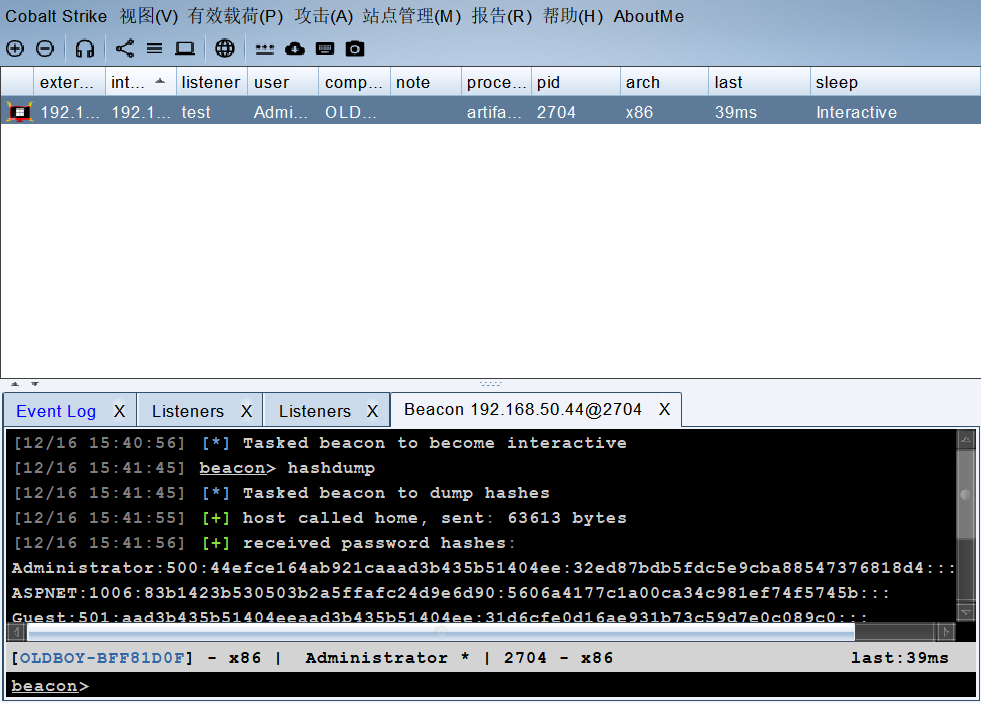Click console scrollbar up arrow
The width and height of the screenshot is (981, 703).
965,440
